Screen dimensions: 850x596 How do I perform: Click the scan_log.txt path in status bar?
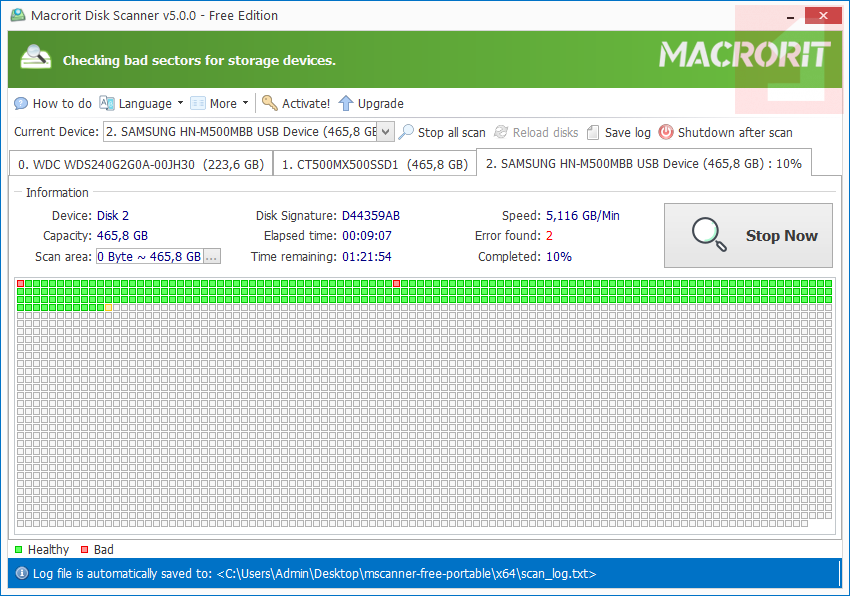407,574
